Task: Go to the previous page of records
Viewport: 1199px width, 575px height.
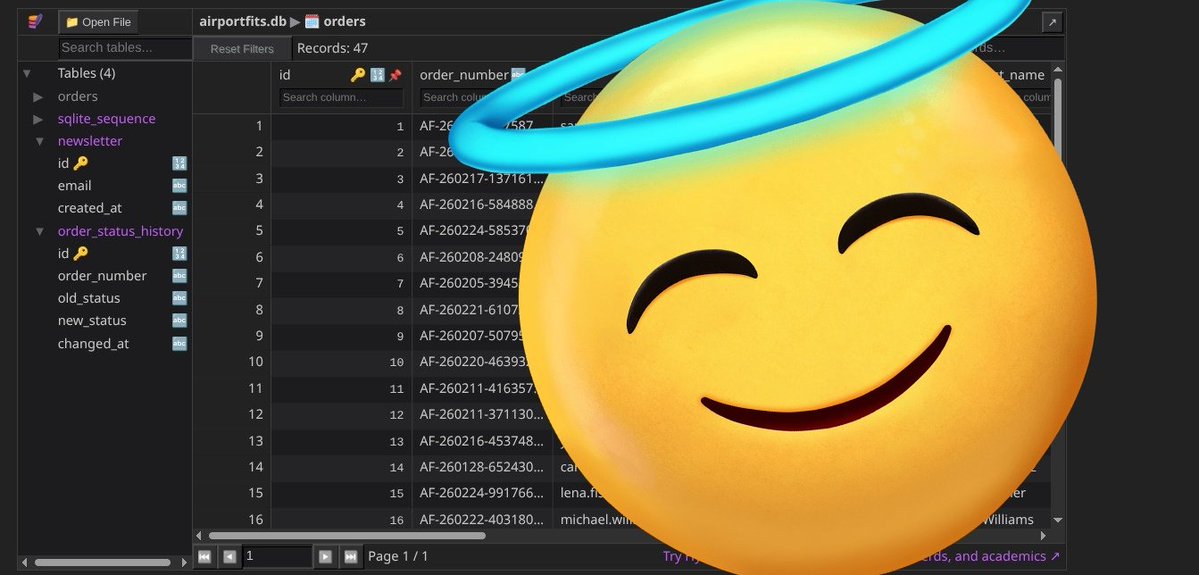Action: [x=229, y=557]
